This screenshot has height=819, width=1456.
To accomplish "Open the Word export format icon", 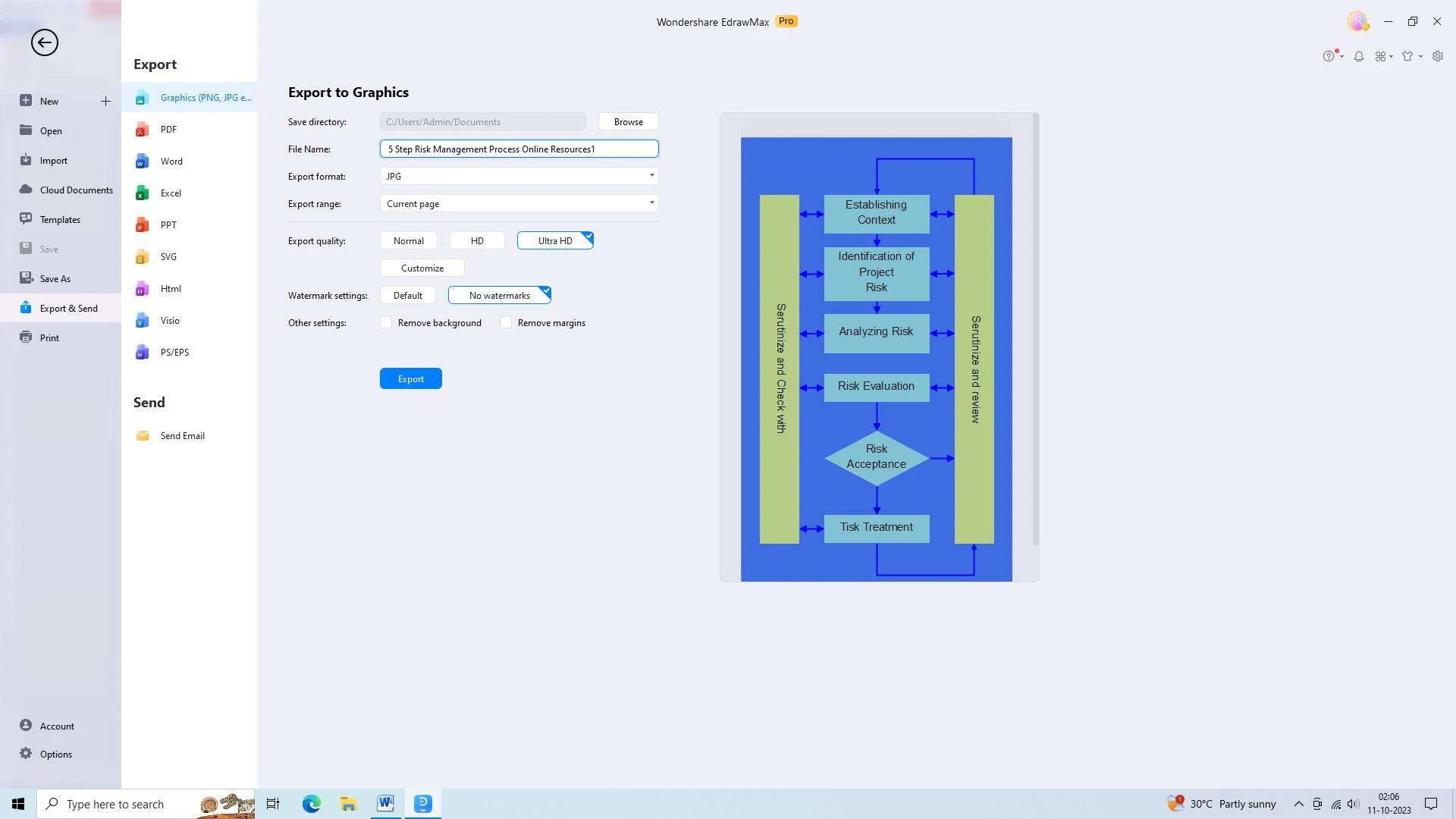I will pyautogui.click(x=143, y=161).
